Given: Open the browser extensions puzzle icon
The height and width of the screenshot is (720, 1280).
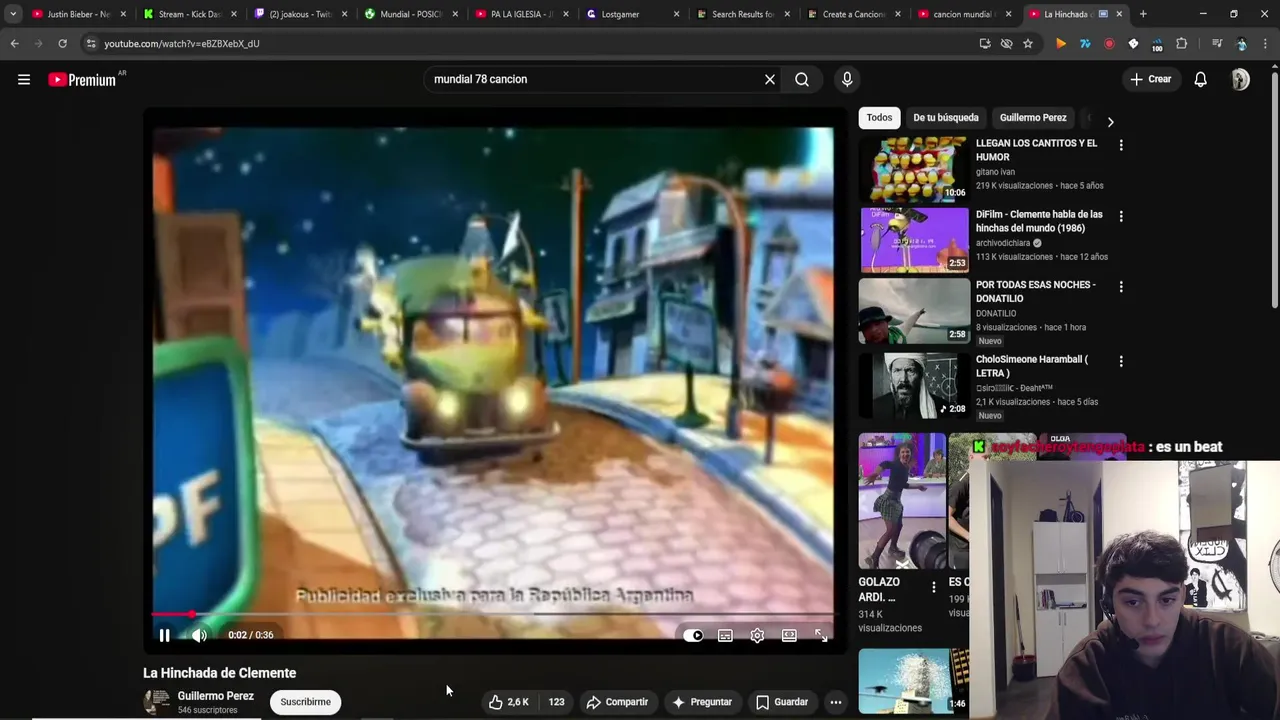Looking at the screenshot, I should (x=1181, y=44).
